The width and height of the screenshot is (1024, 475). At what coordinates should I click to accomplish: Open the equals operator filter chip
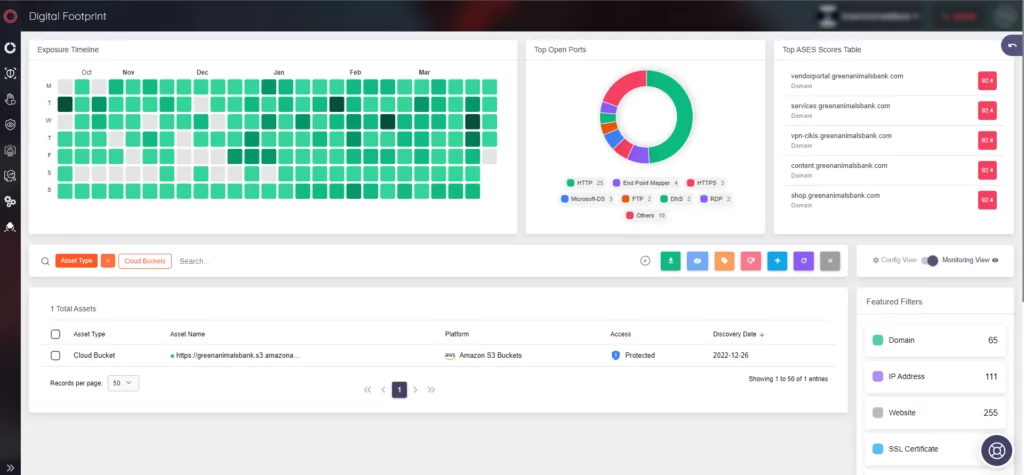pyautogui.click(x=108, y=261)
